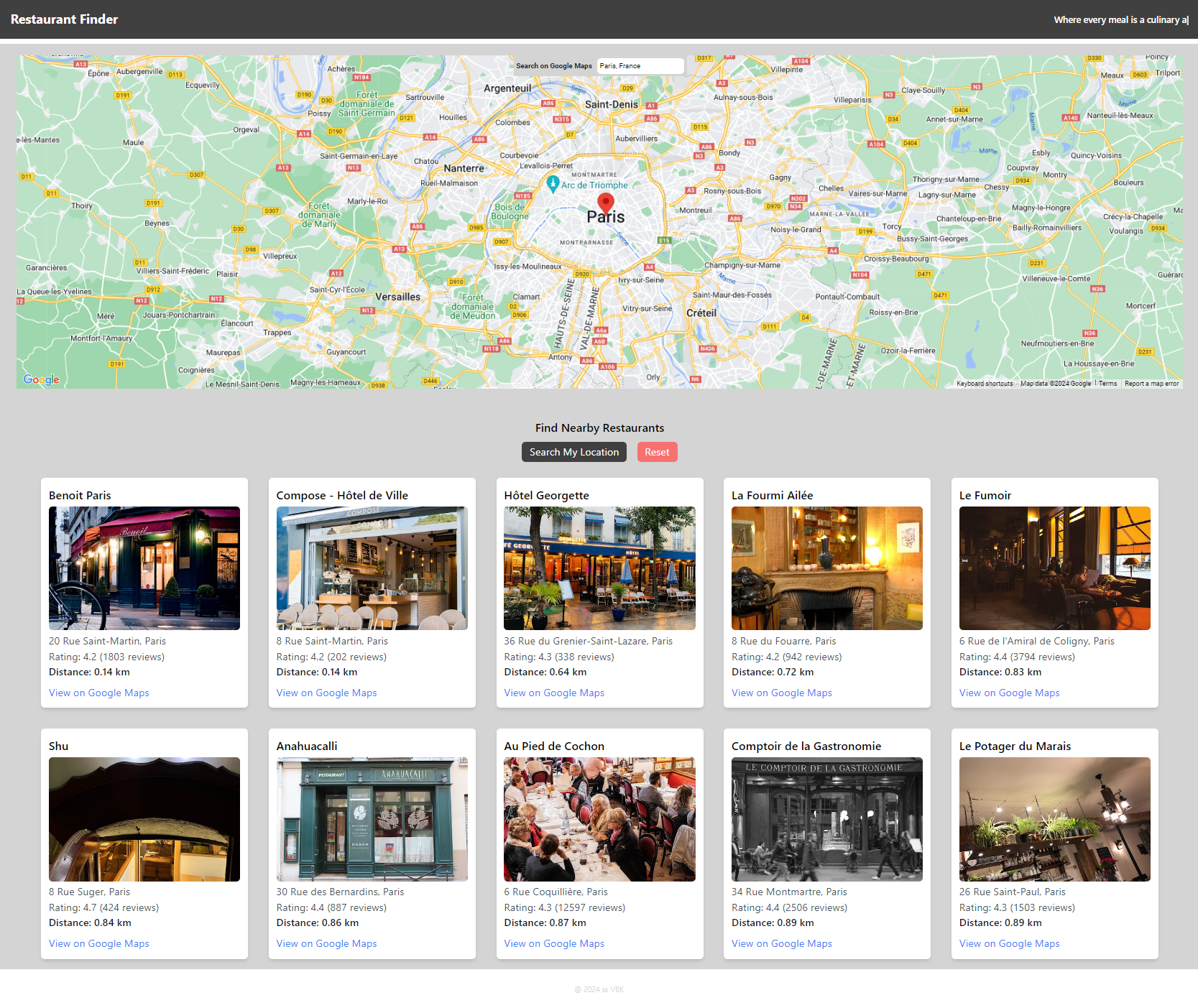Screen dimensions: 1198x1008
Task: Open Le Potager du Marais Google Maps link
Action: tap(1009, 943)
